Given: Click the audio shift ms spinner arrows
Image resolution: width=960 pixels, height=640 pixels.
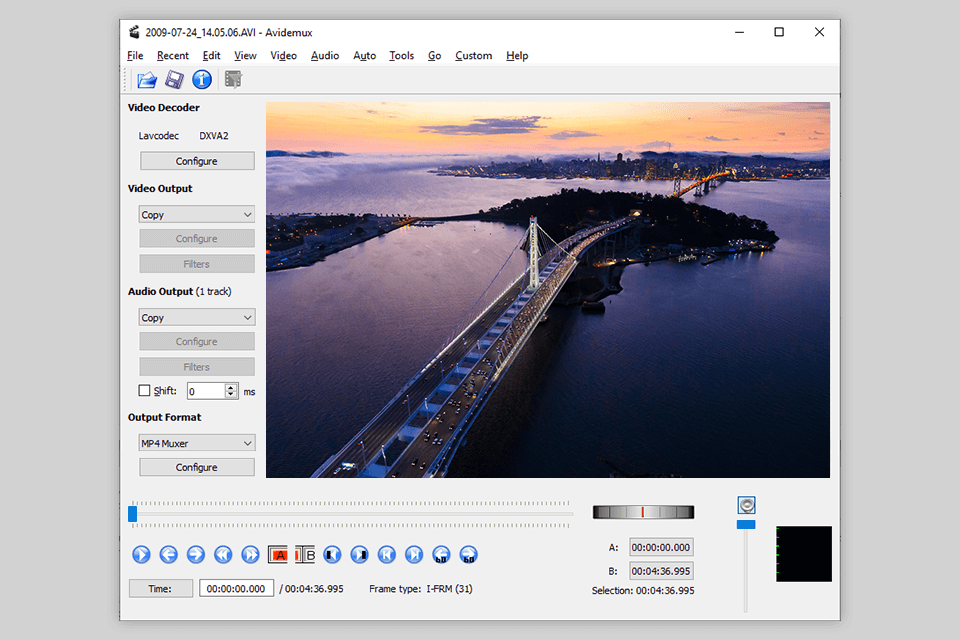Looking at the screenshot, I should [232, 391].
